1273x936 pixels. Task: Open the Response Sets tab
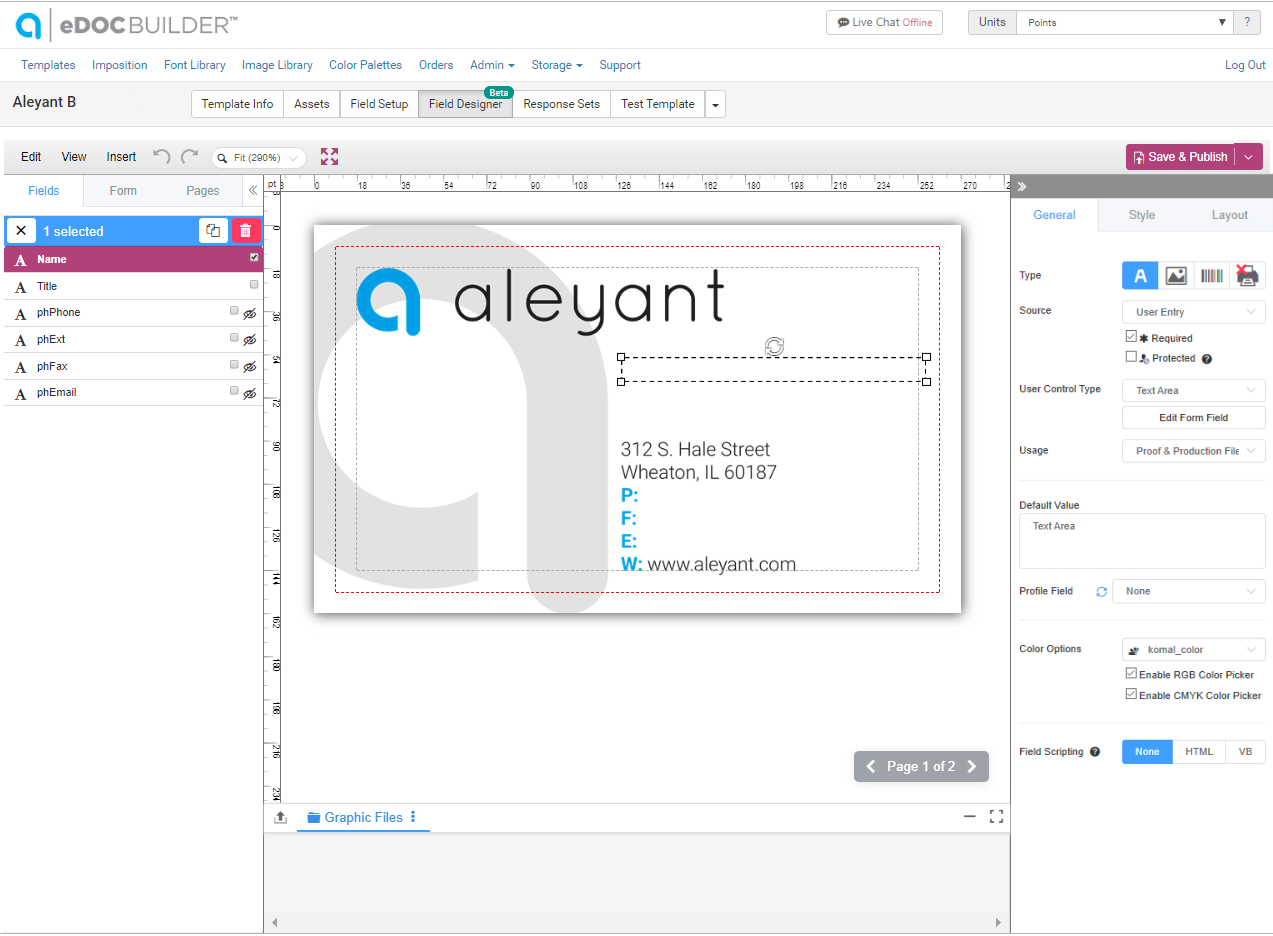(x=561, y=104)
